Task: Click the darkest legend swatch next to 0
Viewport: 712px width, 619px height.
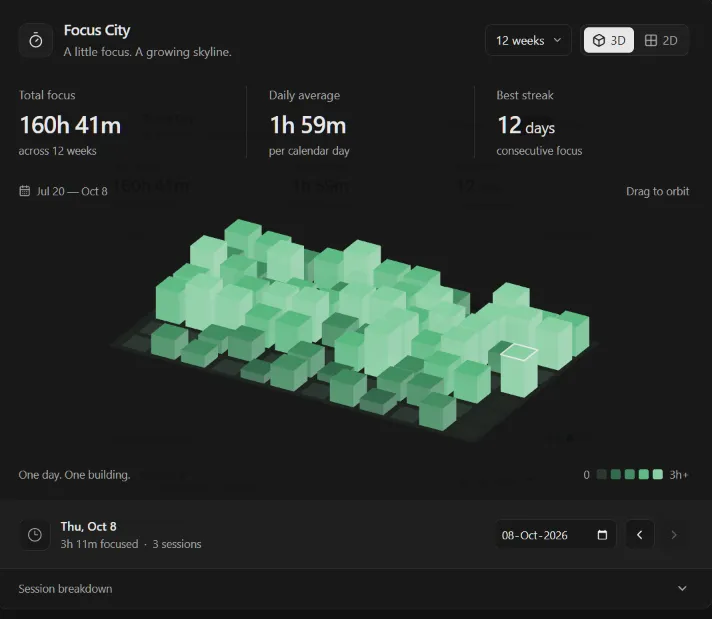Action: click(601, 475)
